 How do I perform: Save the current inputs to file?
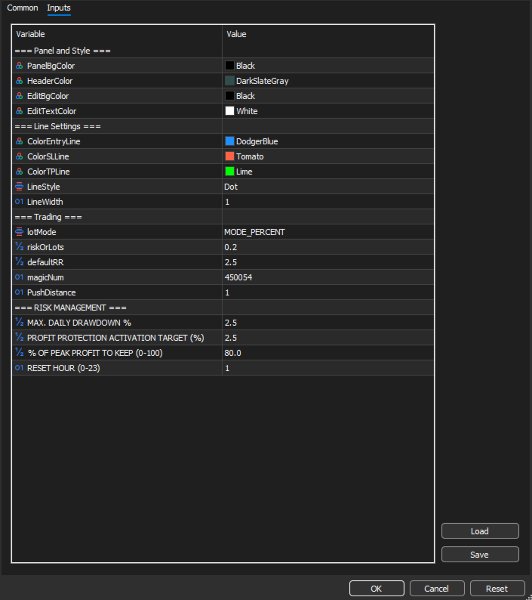(480, 554)
